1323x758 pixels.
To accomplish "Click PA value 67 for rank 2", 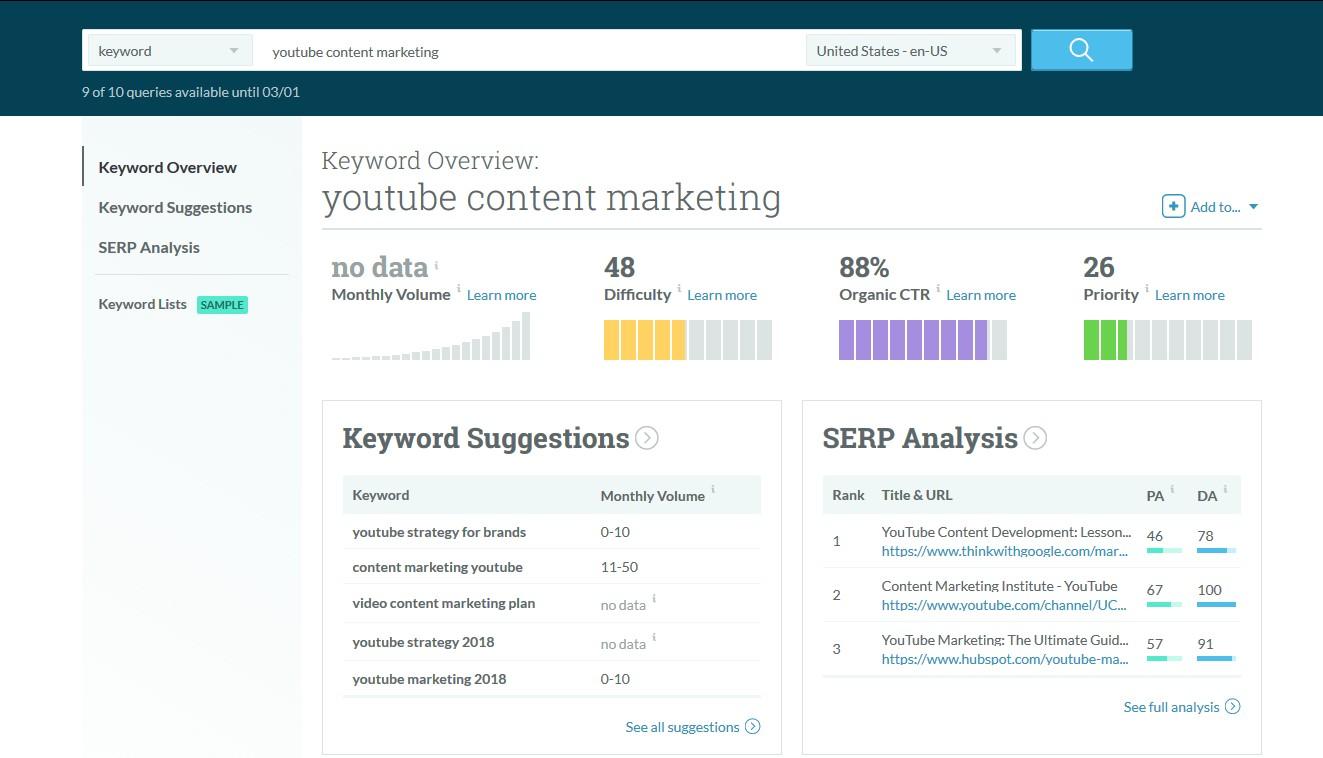I will 1155,590.
